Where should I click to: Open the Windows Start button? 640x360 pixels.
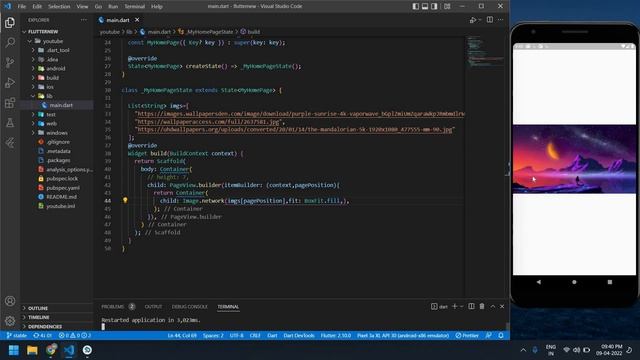(x=13, y=350)
